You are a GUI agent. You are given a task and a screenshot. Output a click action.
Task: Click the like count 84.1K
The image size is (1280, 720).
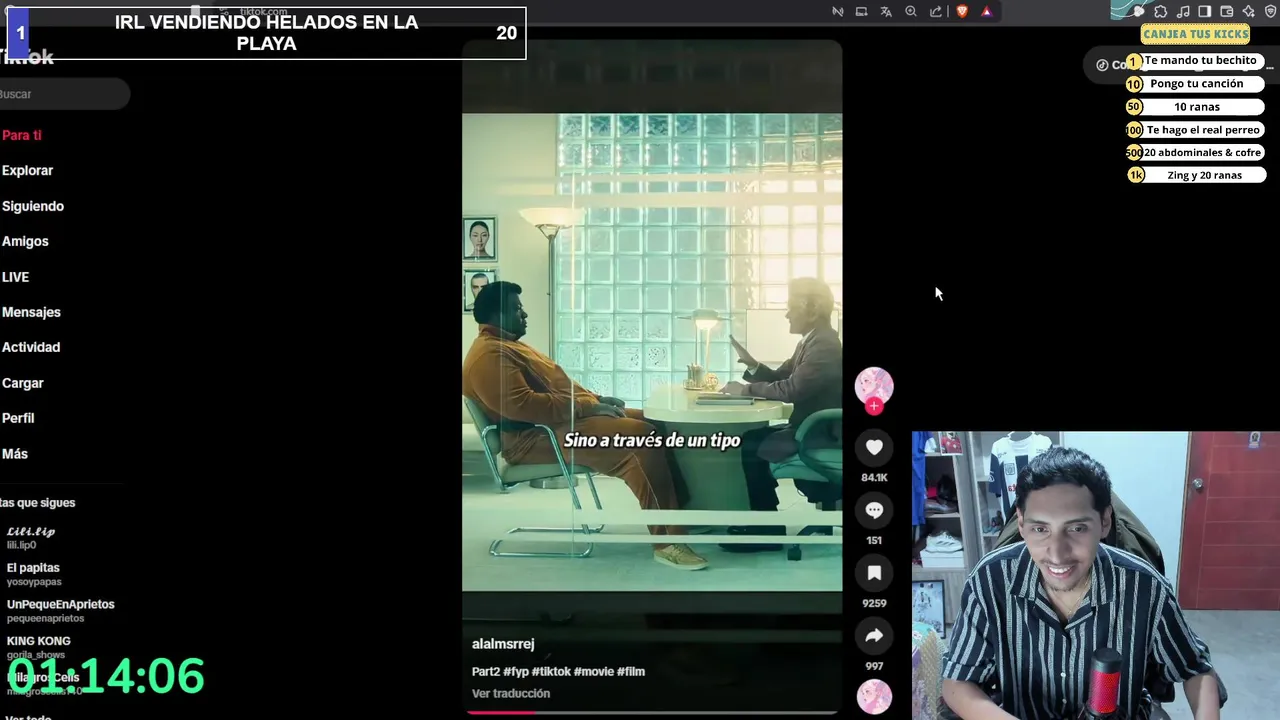pos(874,478)
